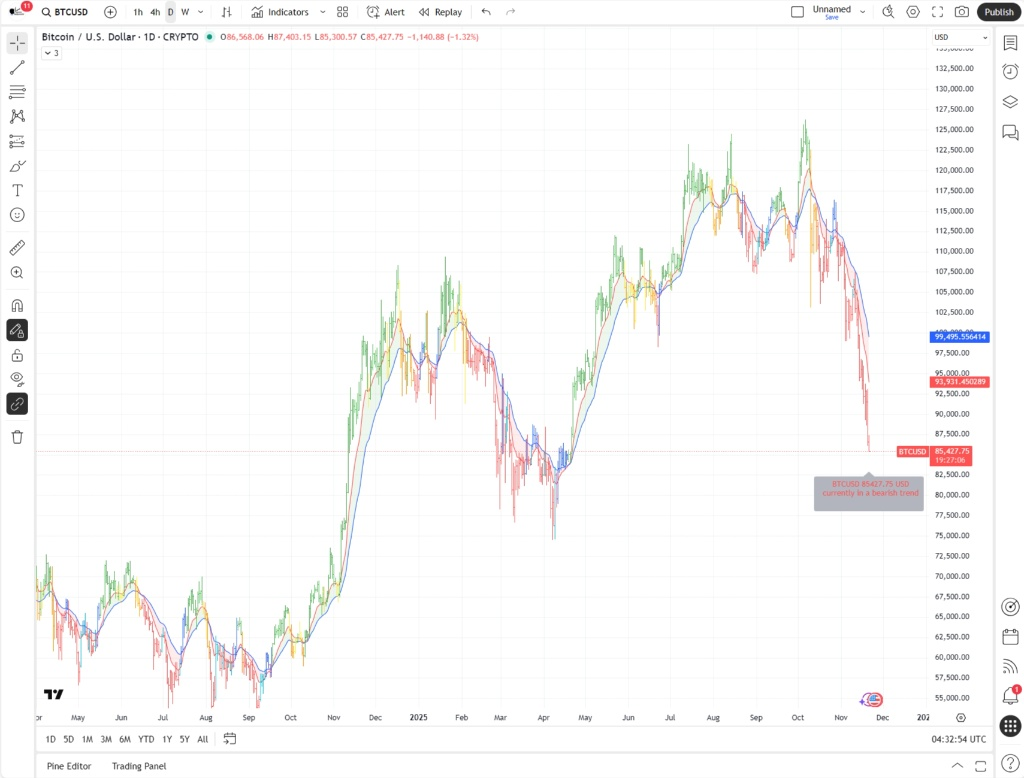Toggle magnet mode on
This screenshot has width=1024, height=778.
[x=16, y=305]
